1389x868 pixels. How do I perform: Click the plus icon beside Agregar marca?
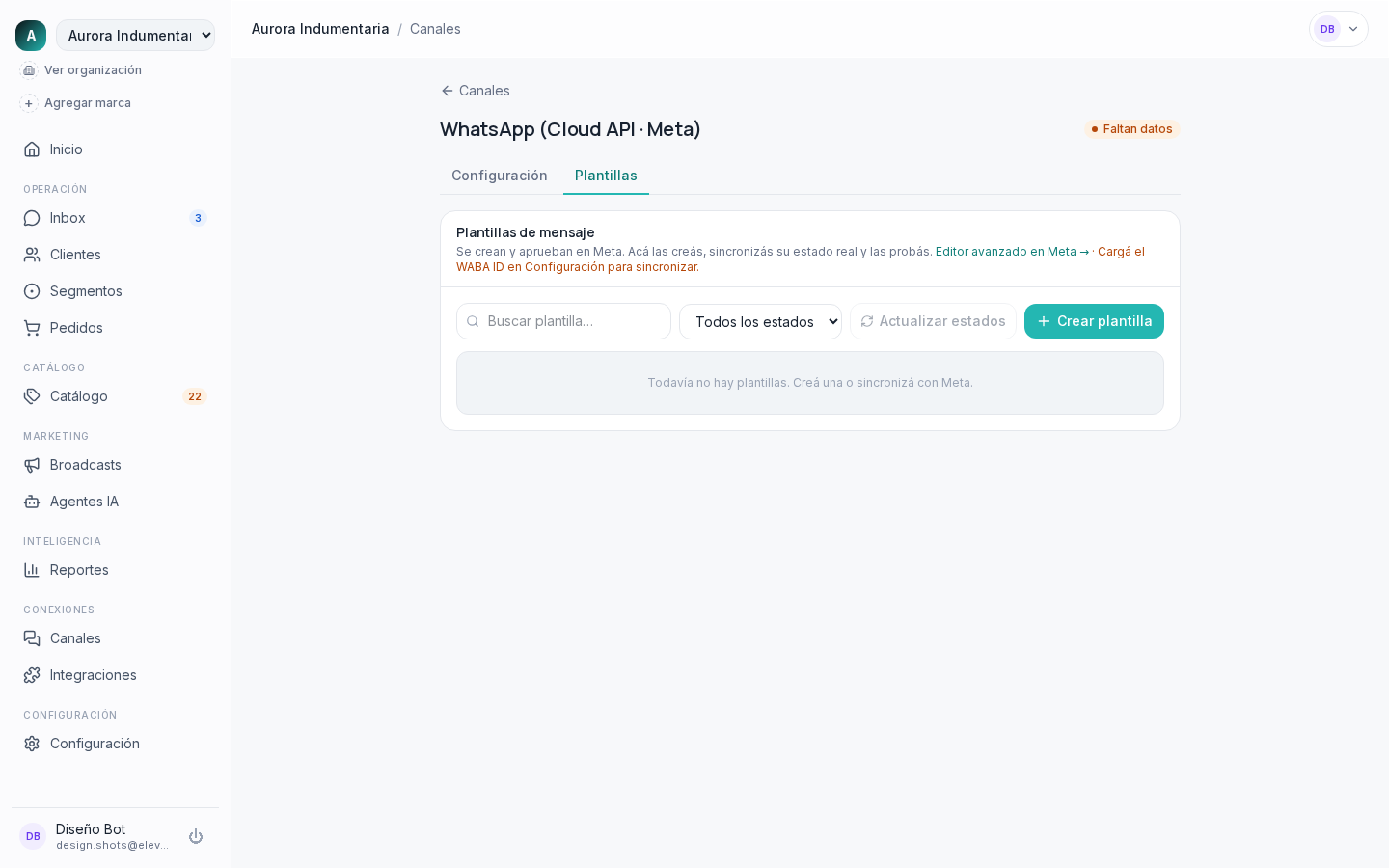pyautogui.click(x=29, y=103)
